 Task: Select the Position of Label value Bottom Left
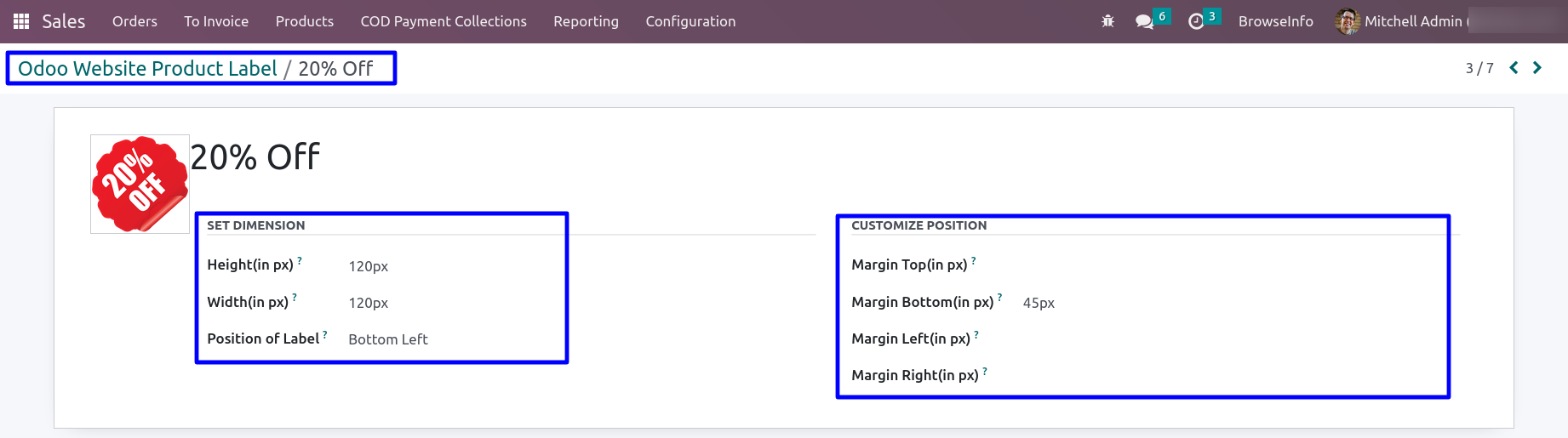(x=388, y=339)
